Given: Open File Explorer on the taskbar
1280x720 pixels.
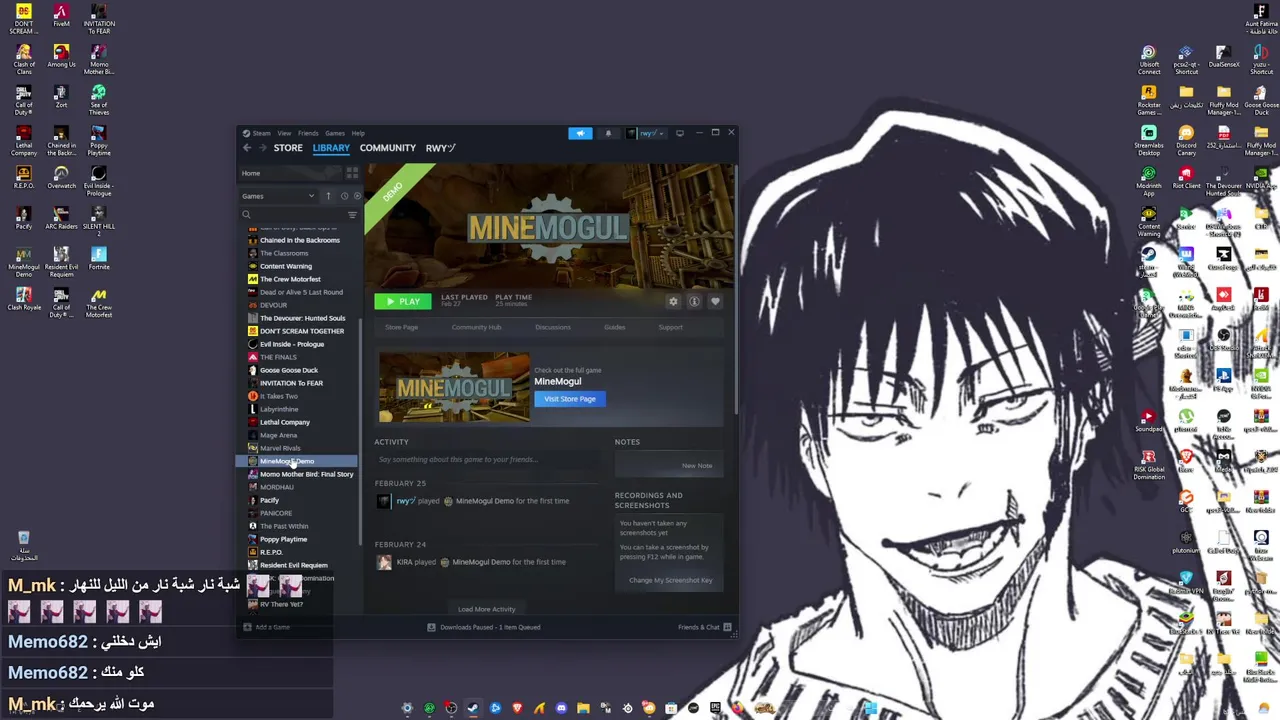Looking at the screenshot, I should [x=583, y=708].
